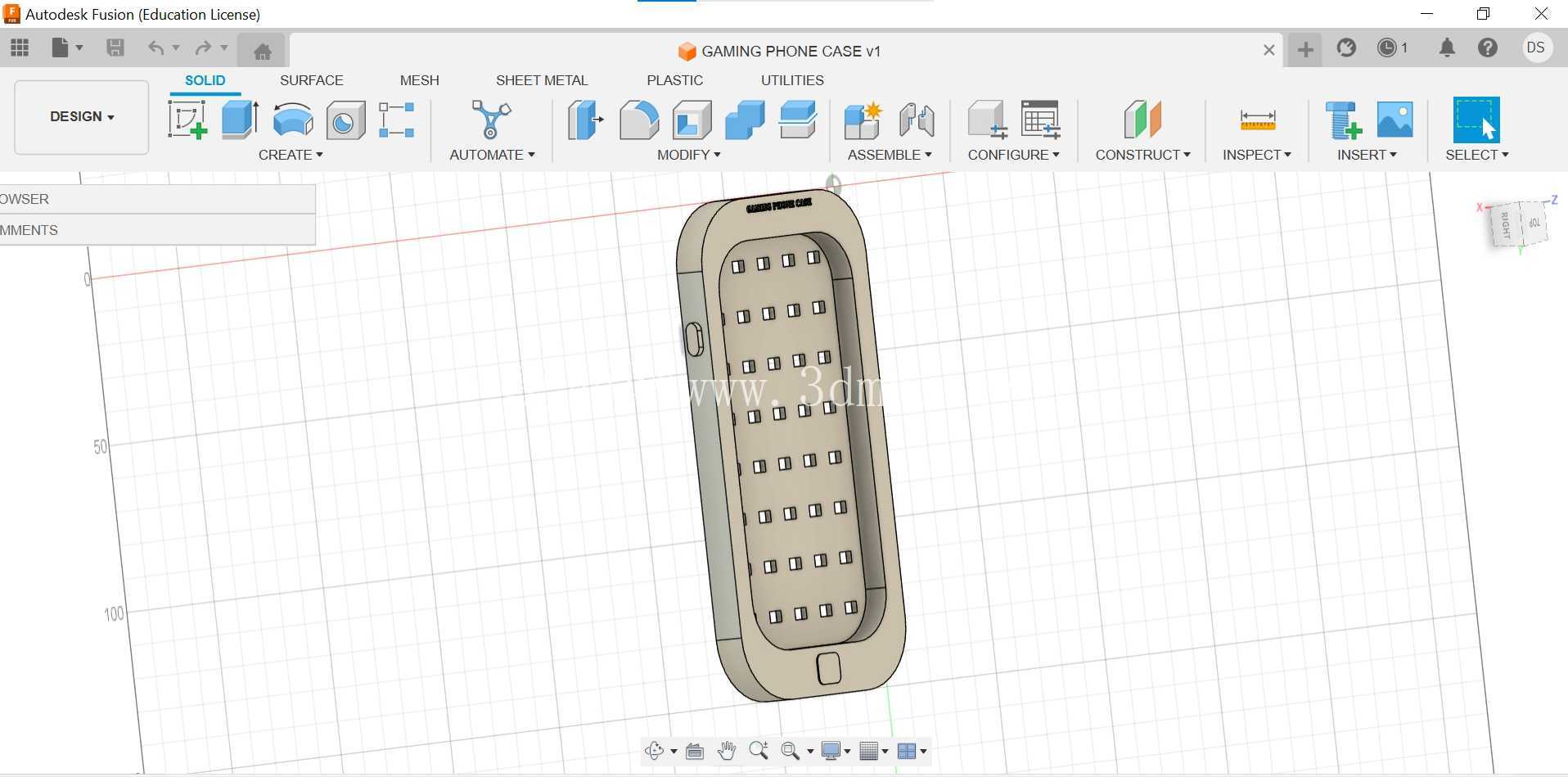
Task: Click the Save disk icon
Action: [x=115, y=48]
